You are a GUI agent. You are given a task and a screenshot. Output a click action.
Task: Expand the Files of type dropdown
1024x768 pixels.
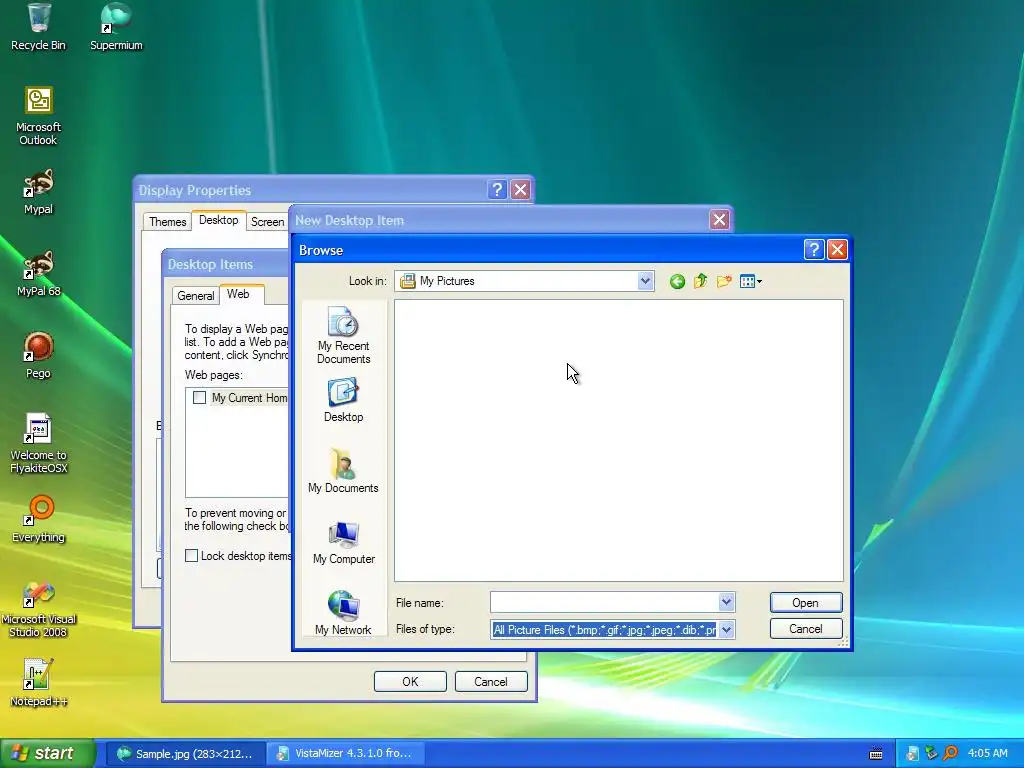pos(726,630)
